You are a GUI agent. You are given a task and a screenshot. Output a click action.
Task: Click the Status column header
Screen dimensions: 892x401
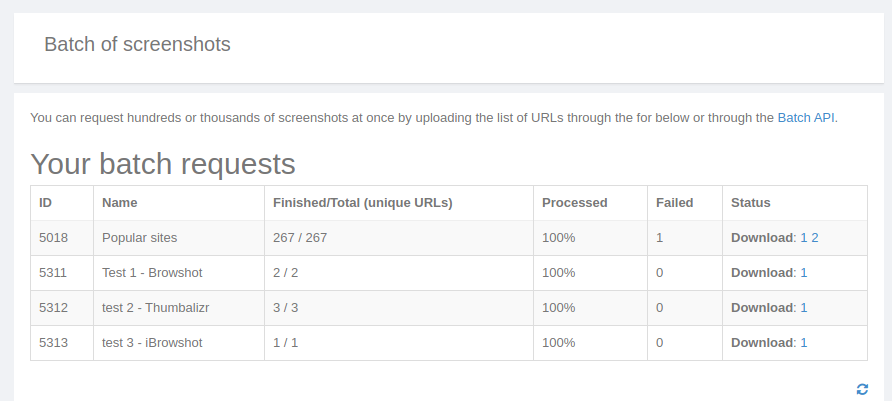tap(750, 203)
